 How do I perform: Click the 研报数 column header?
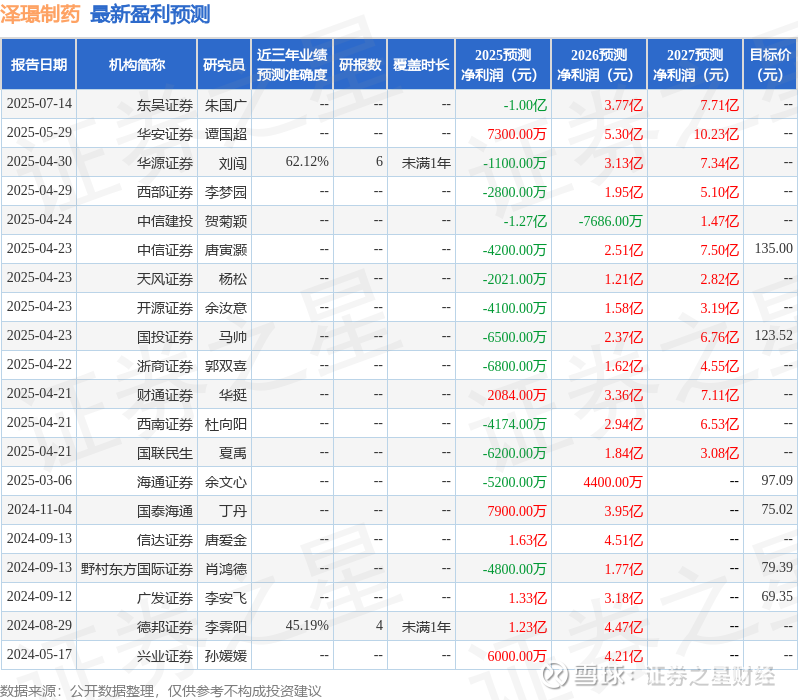360,65
